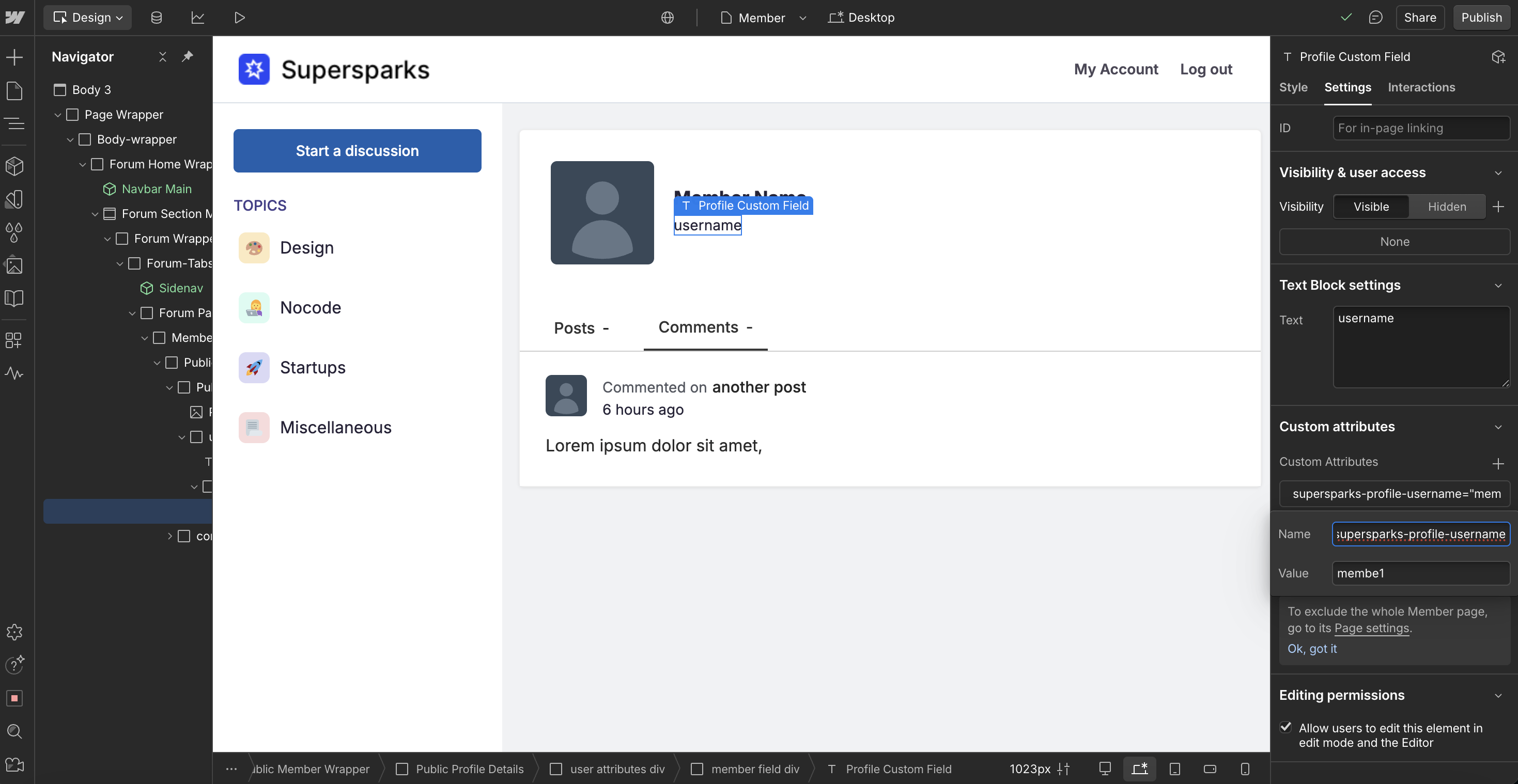The image size is (1518, 784).
Task: Open the CMS database icon
Action: click(156, 18)
